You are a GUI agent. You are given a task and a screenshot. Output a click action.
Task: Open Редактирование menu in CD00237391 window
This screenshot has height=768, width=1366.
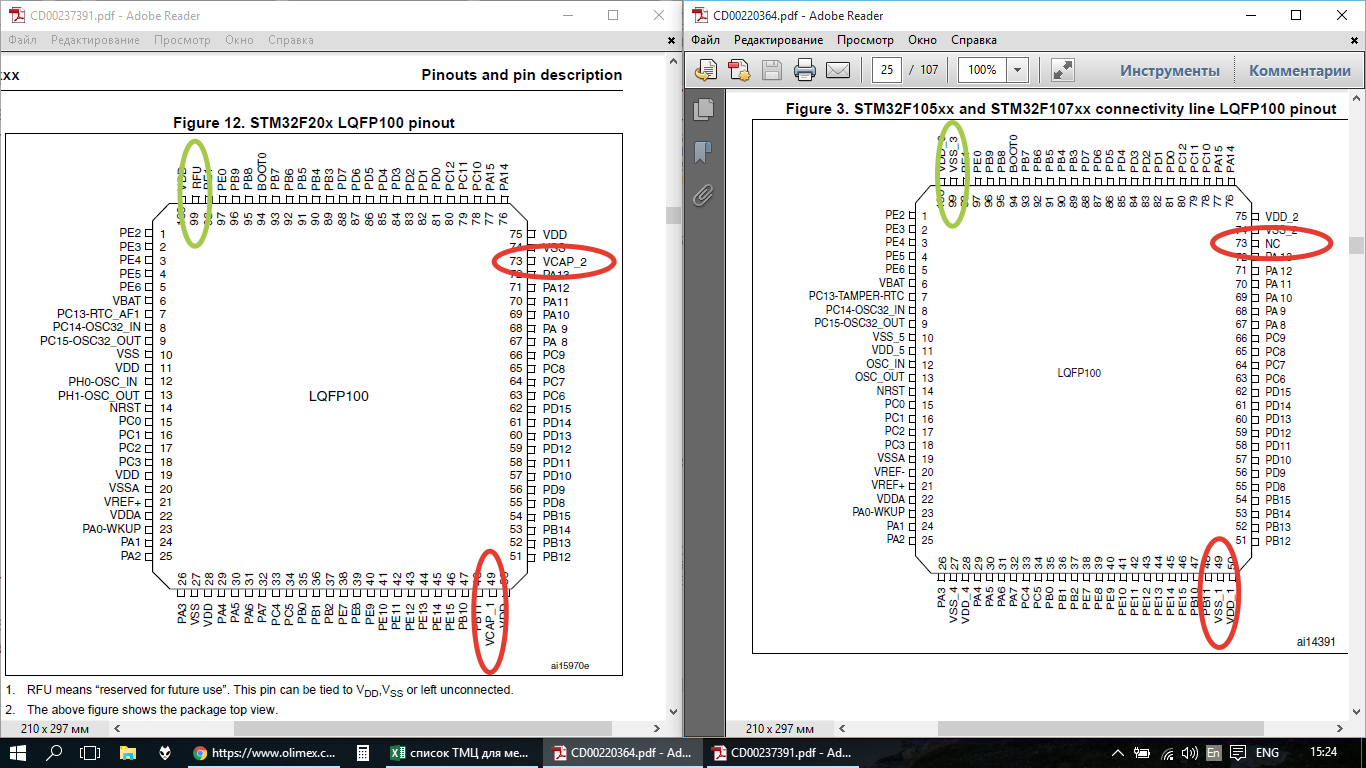point(95,40)
